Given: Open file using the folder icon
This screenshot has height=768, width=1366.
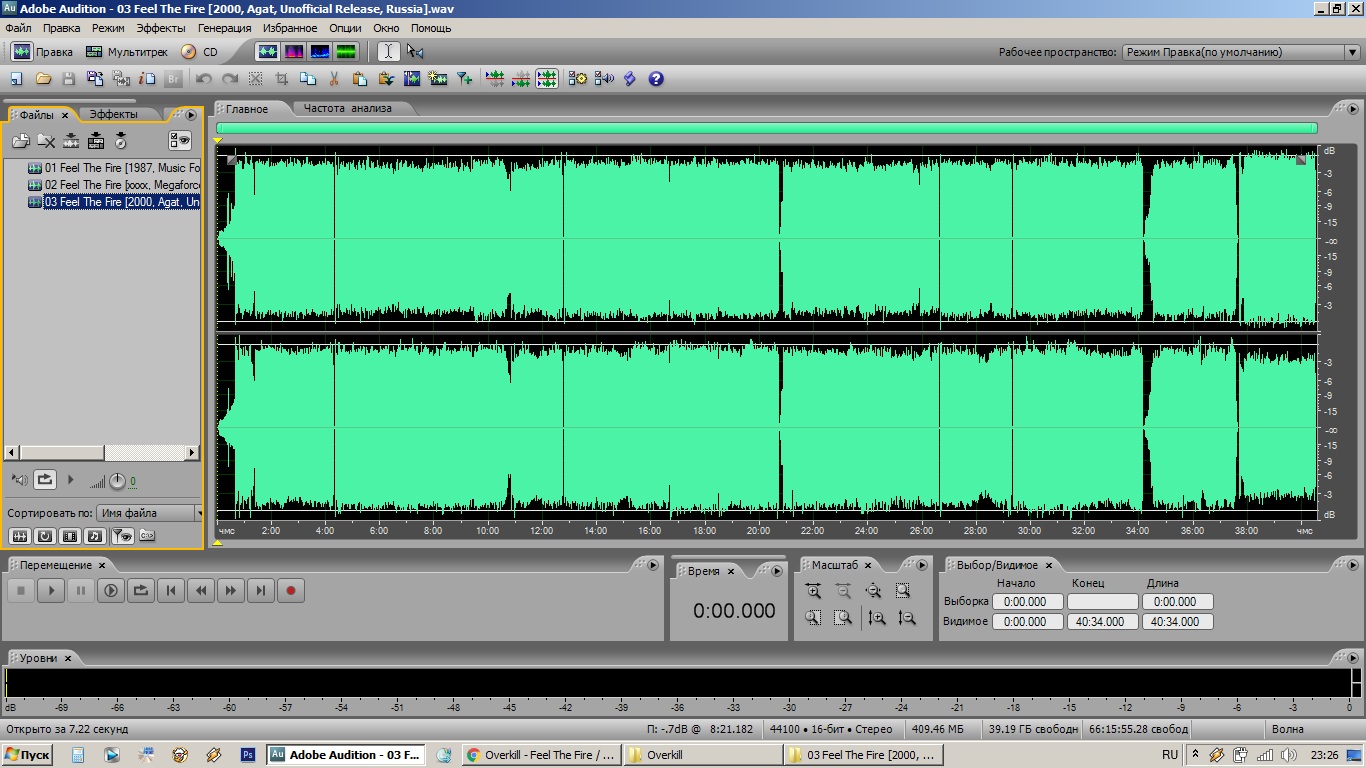Looking at the screenshot, I should click(43, 78).
